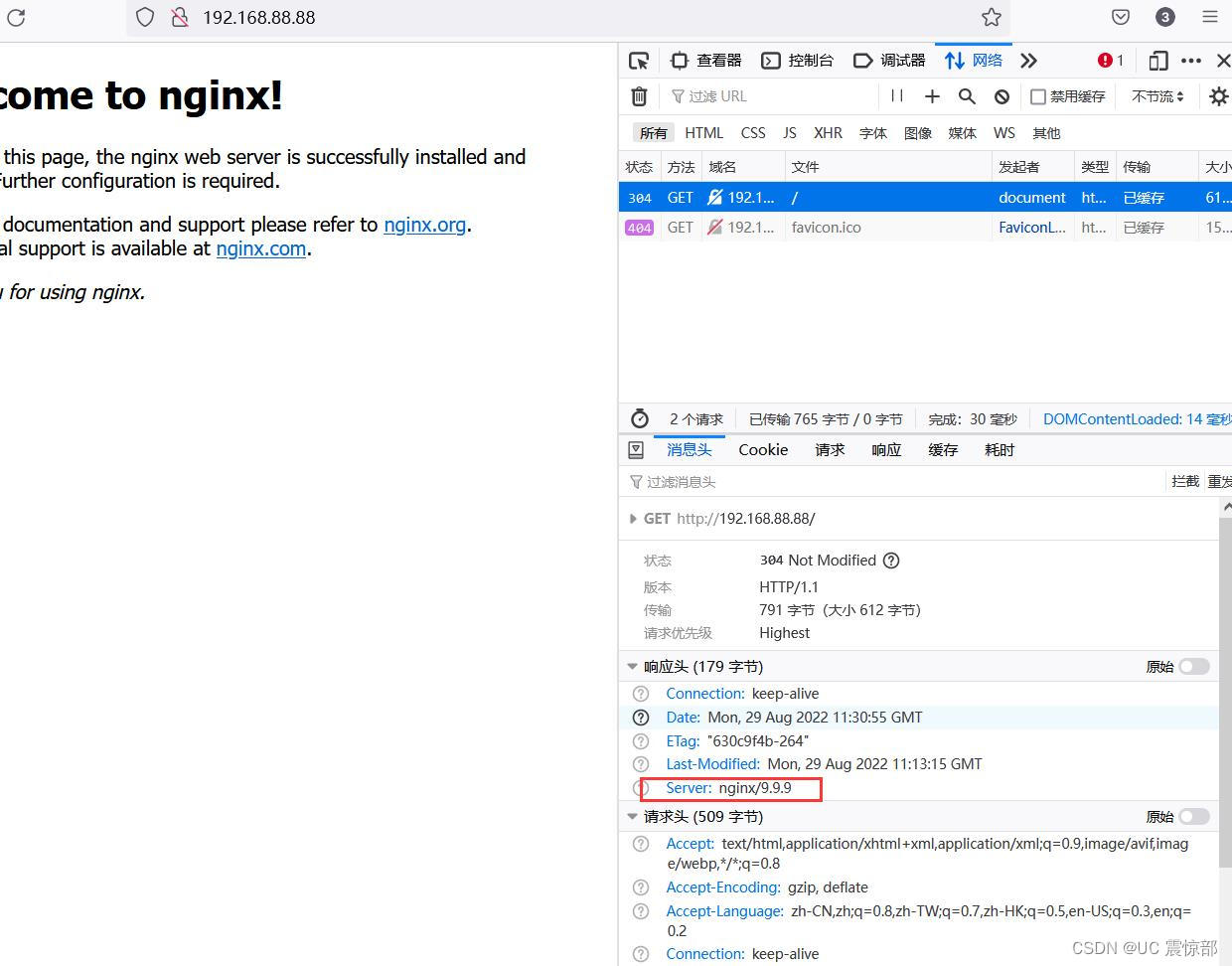
Task: Reload the page with the refresh icon
Action: coord(16,17)
